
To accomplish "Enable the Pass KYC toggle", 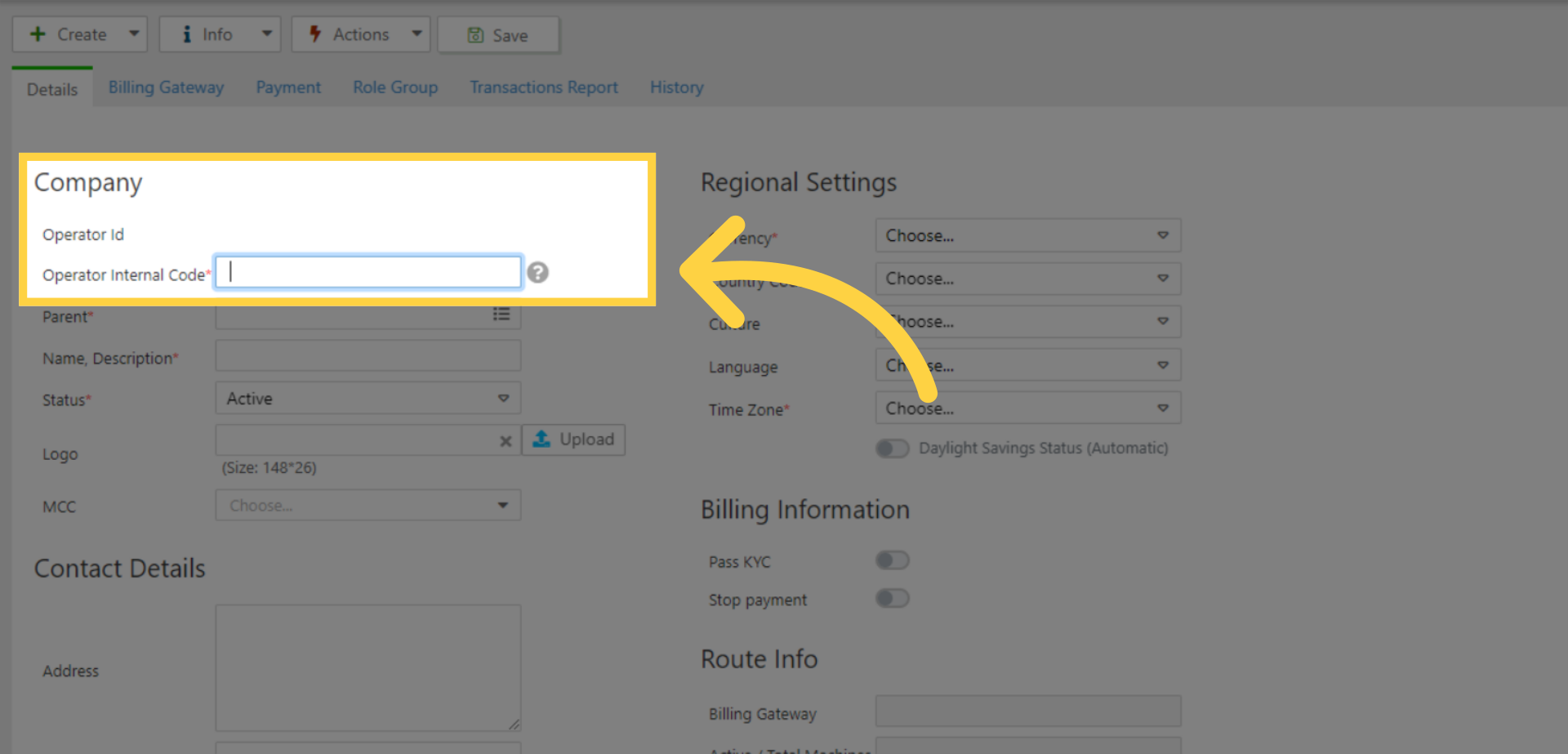I will (x=892, y=560).
